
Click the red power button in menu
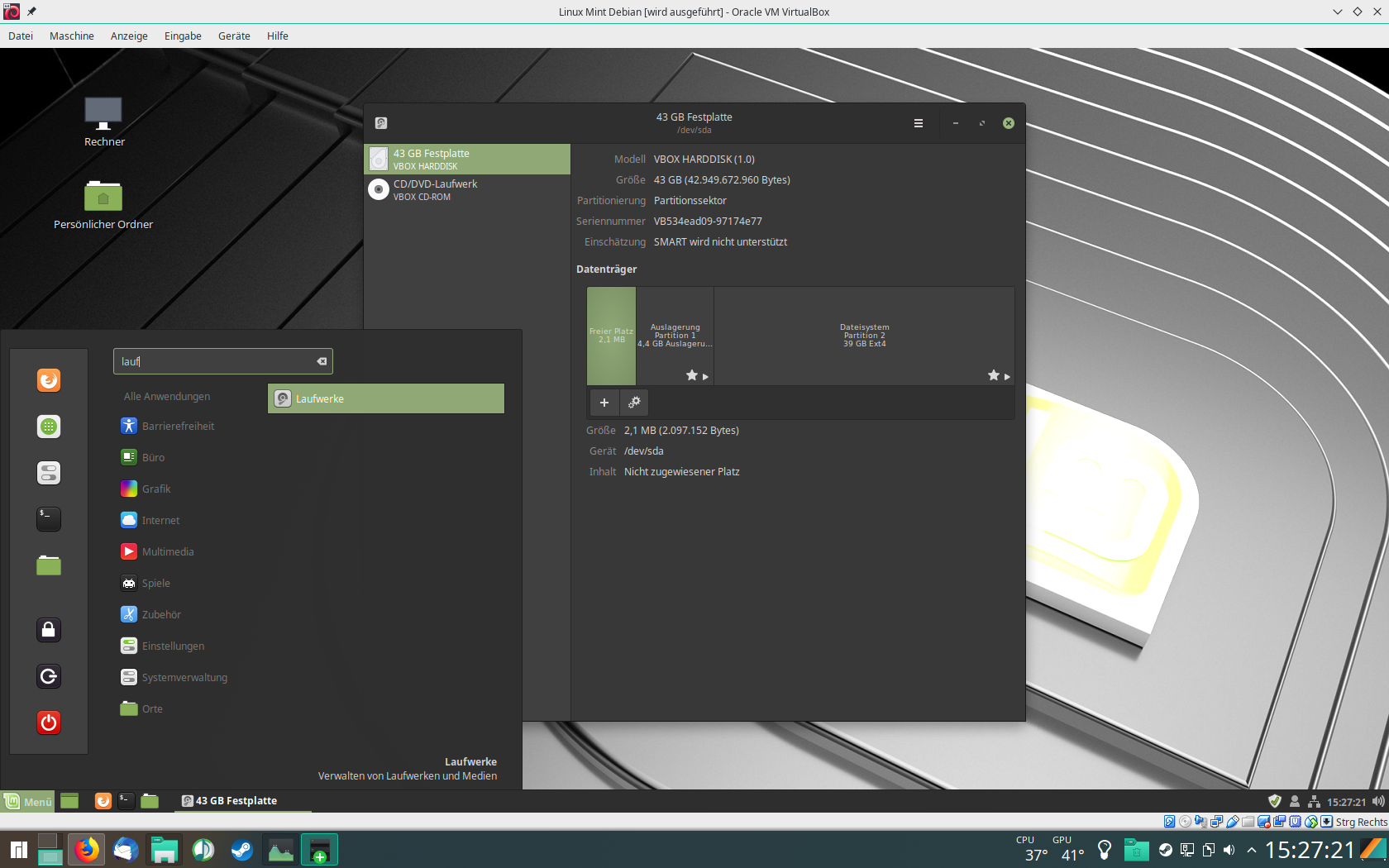pyautogui.click(x=49, y=723)
